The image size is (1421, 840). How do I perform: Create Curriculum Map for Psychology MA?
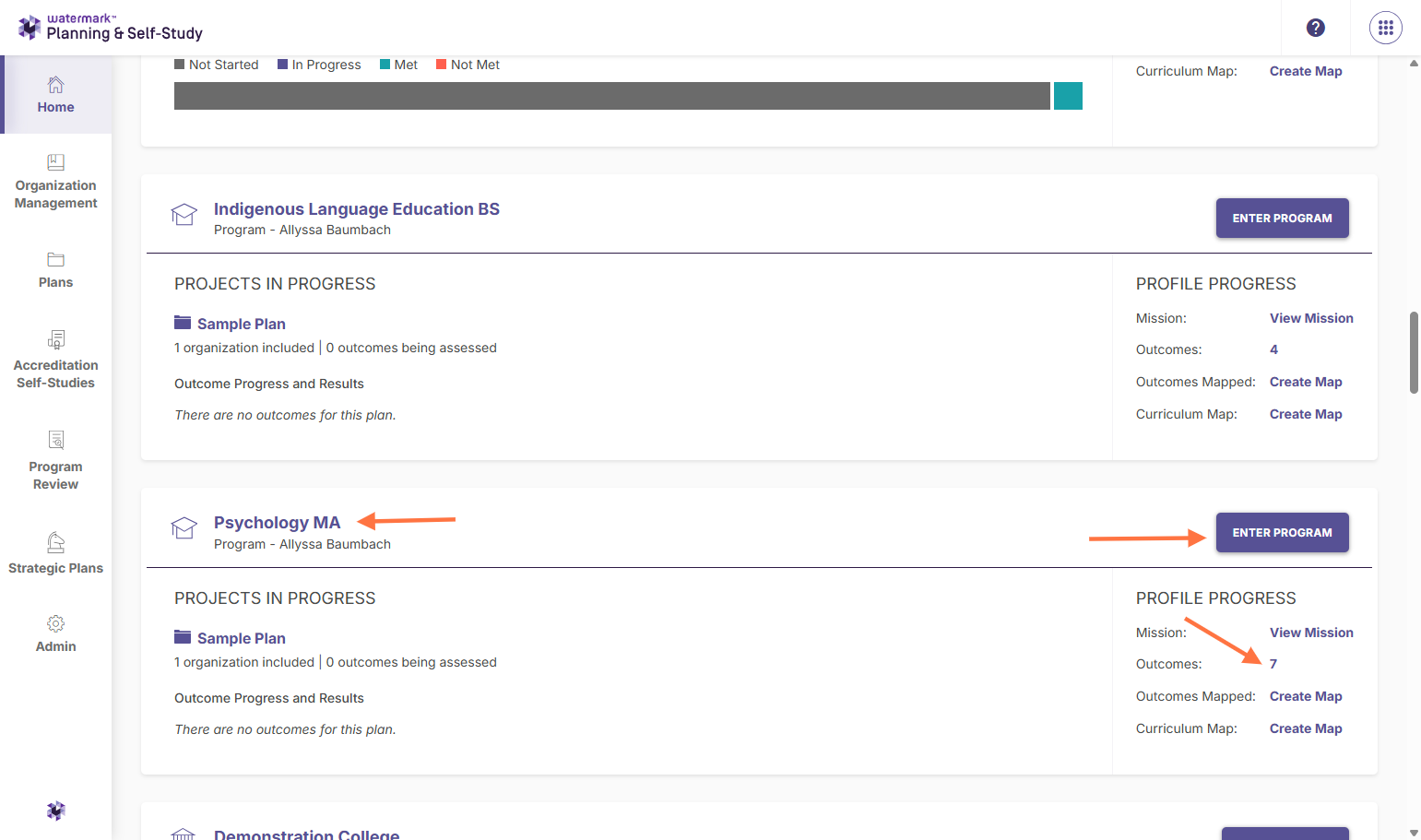coord(1306,728)
